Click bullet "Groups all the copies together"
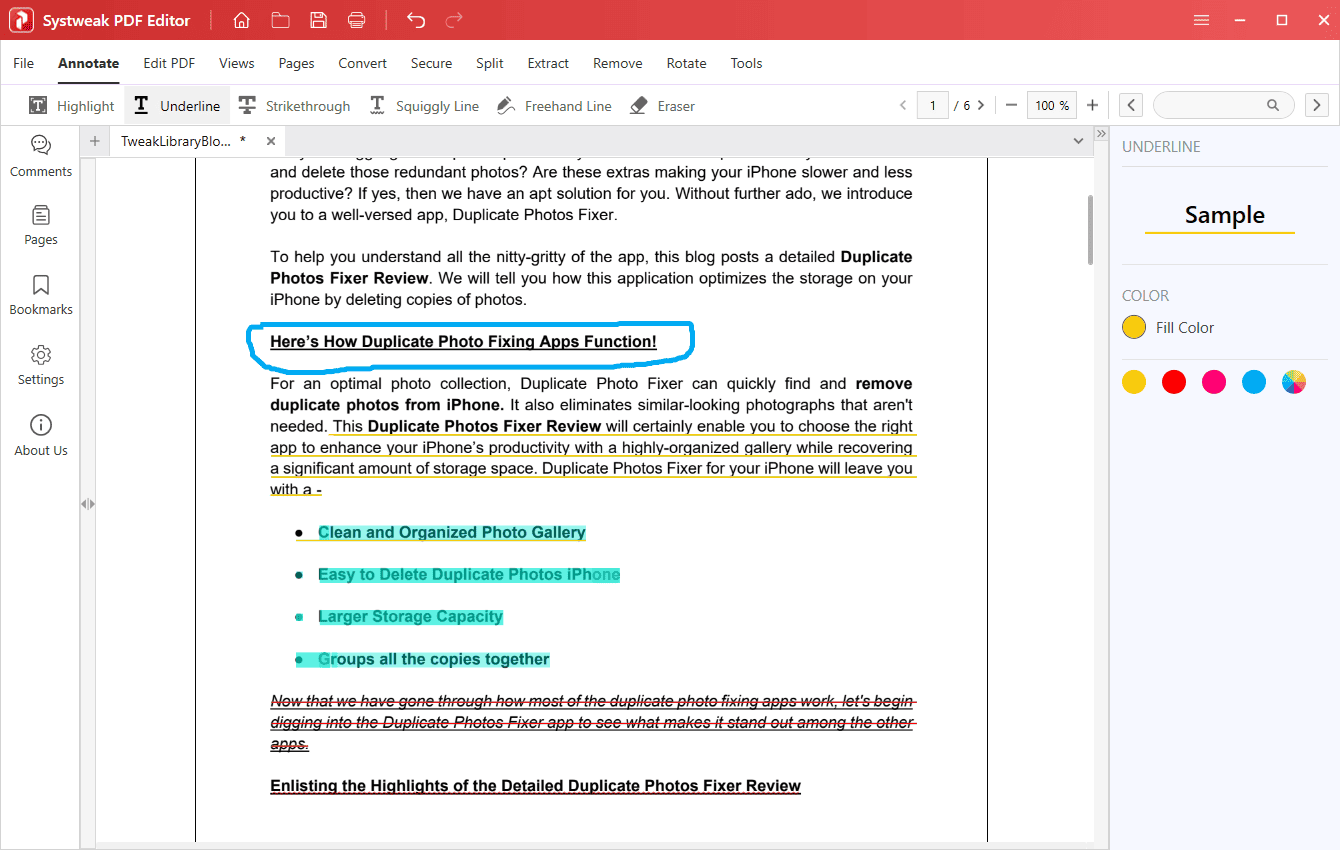The height and width of the screenshot is (850, 1340). [433, 660]
